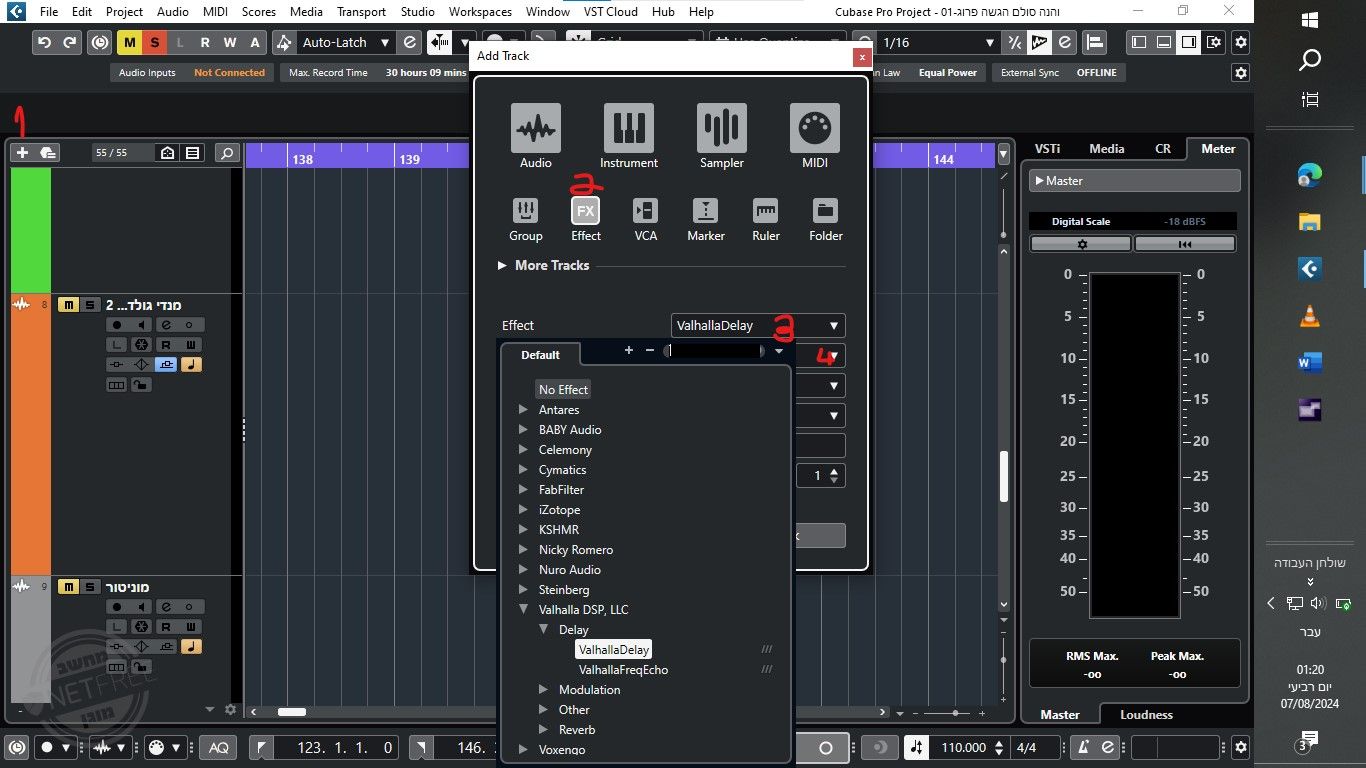Switch to the Loudness tab

[1146, 715]
